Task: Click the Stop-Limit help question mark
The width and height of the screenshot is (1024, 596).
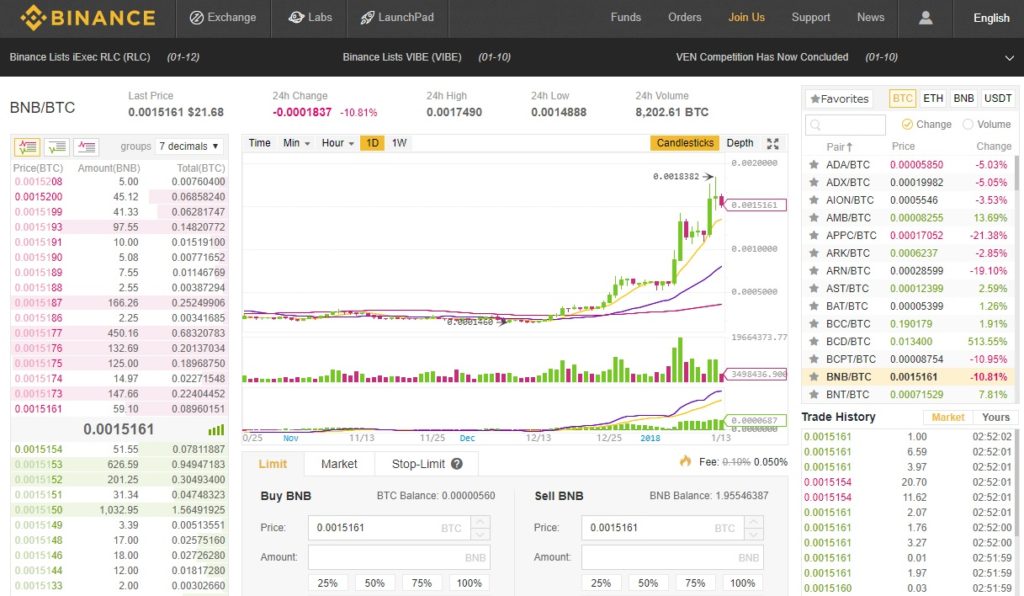Action: pos(456,463)
